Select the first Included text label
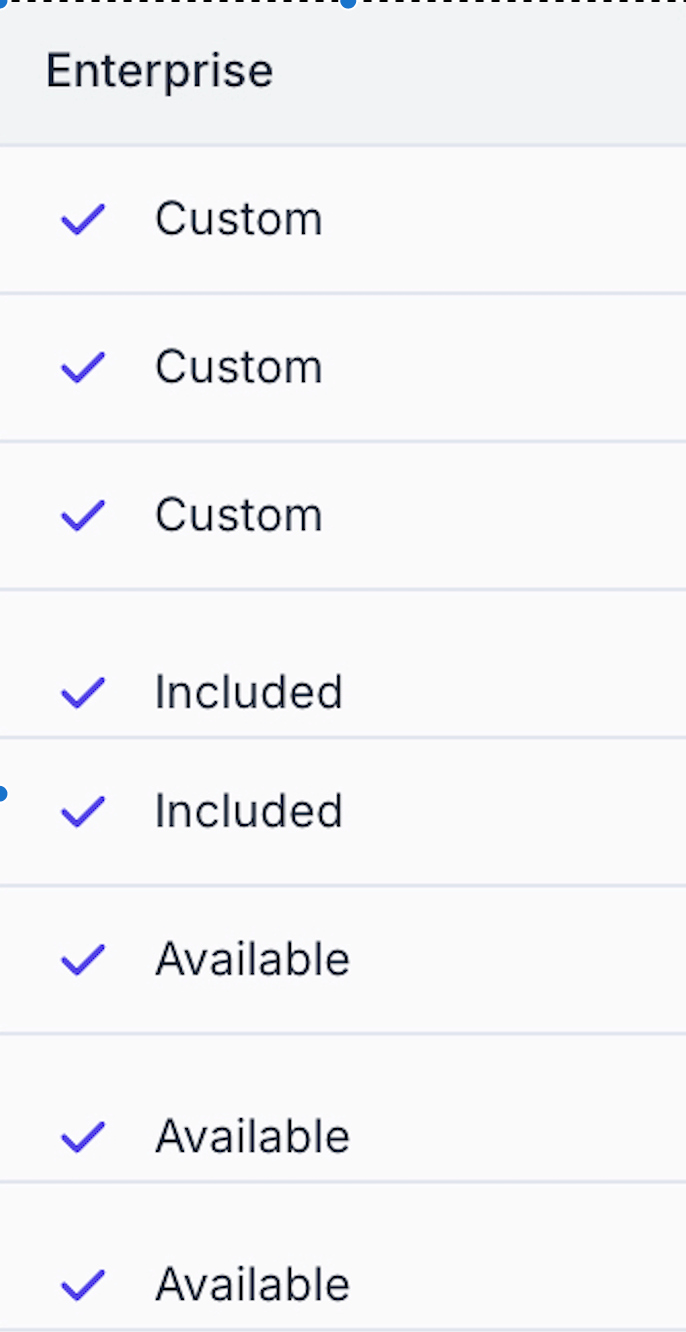 [x=248, y=692]
